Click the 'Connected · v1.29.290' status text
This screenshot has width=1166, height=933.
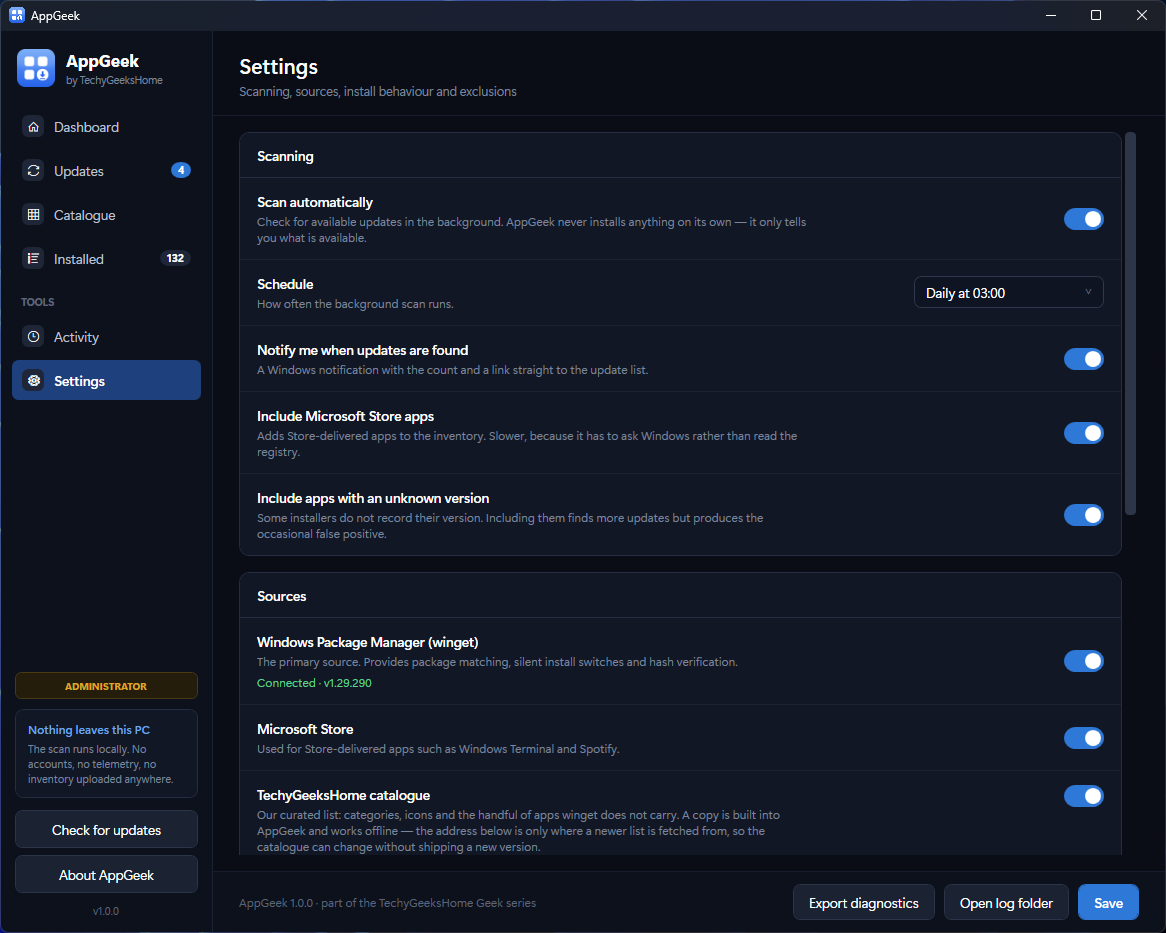click(x=314, y=683)
